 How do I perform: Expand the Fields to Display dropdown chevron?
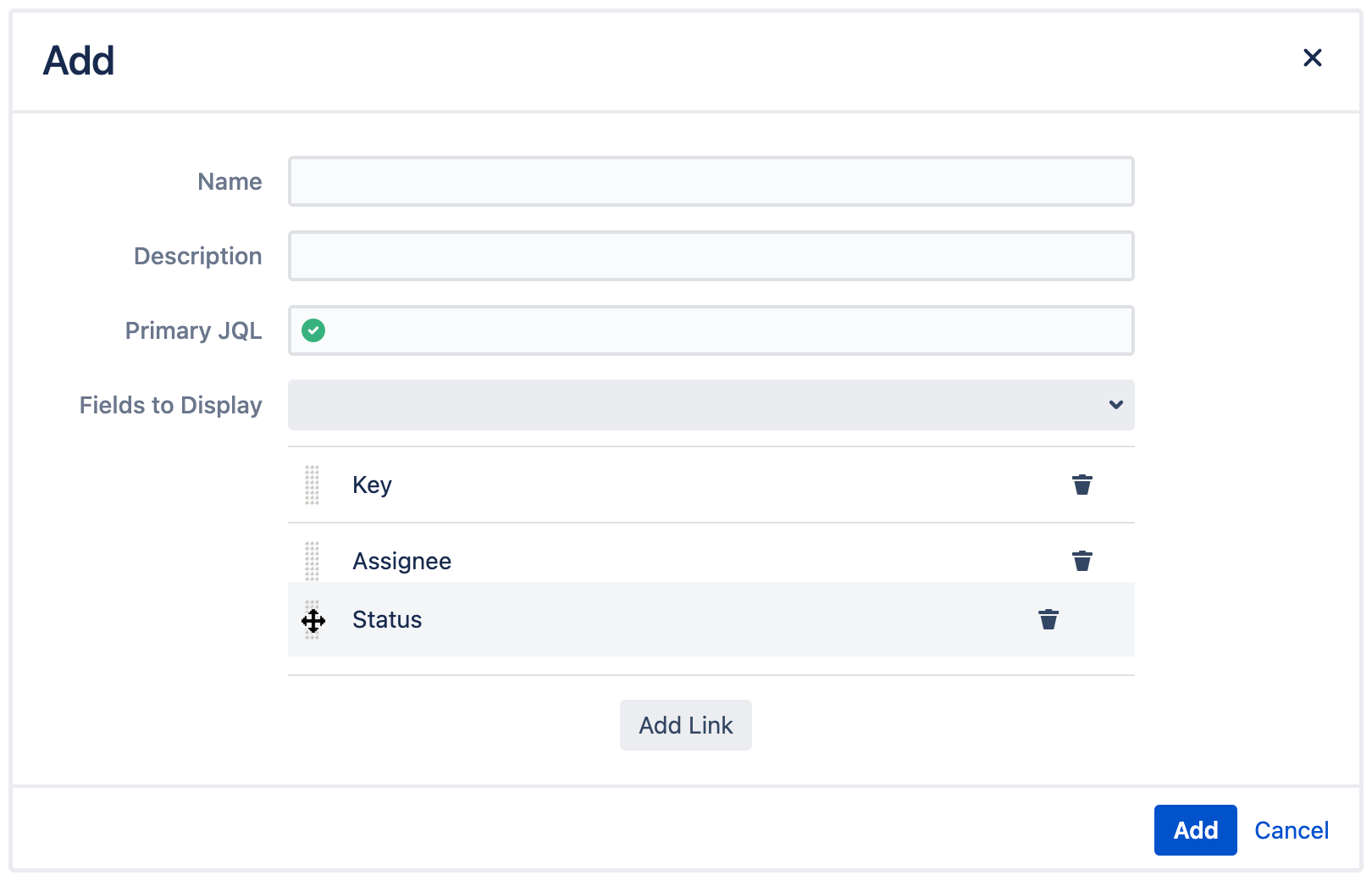(1115, 405)
